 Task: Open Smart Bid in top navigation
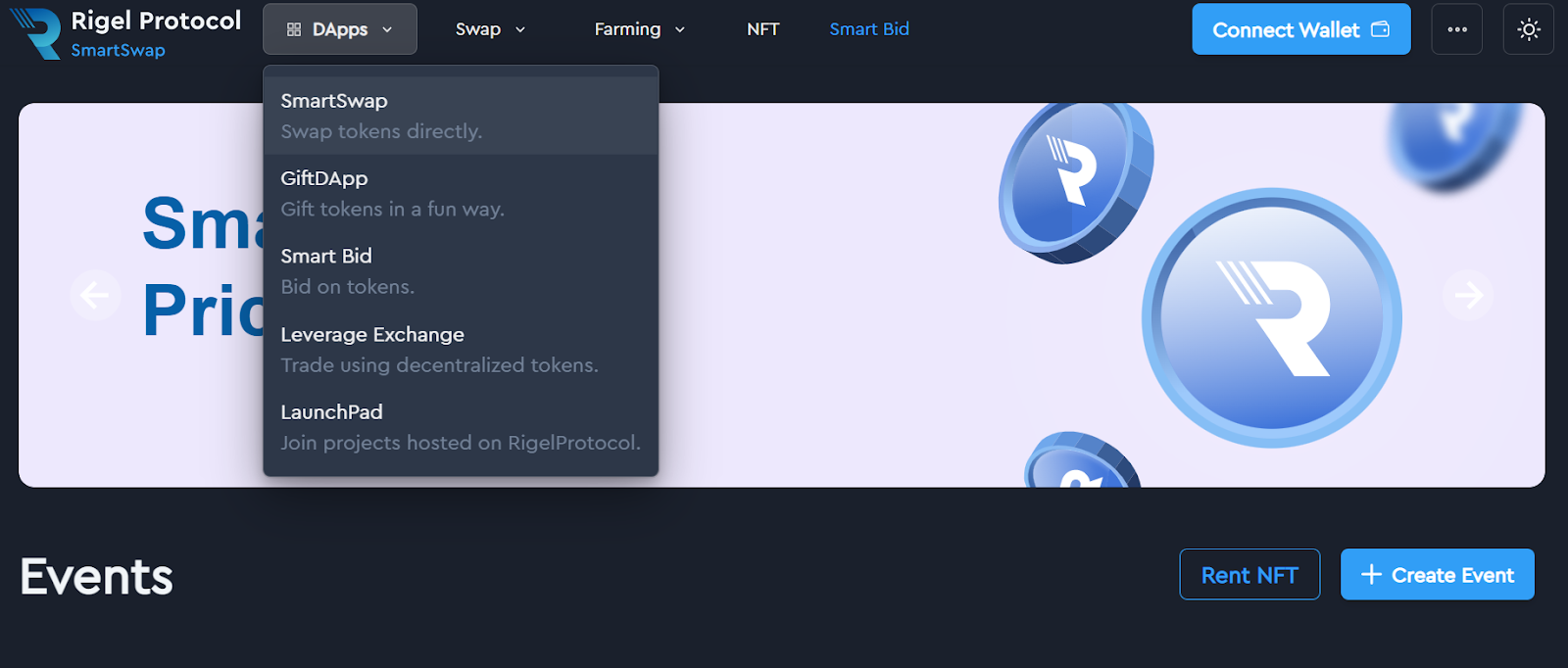[869, 29]
